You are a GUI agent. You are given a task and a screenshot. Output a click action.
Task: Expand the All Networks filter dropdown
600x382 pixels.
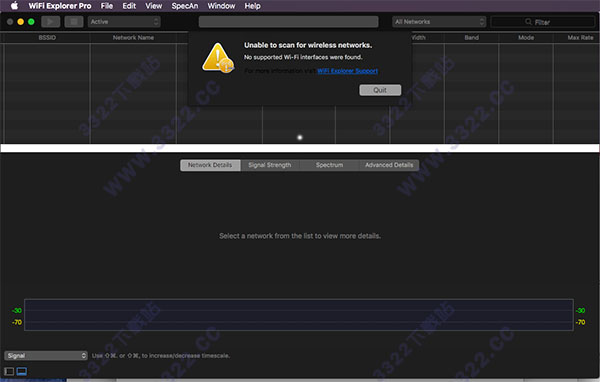pos(439,22)
